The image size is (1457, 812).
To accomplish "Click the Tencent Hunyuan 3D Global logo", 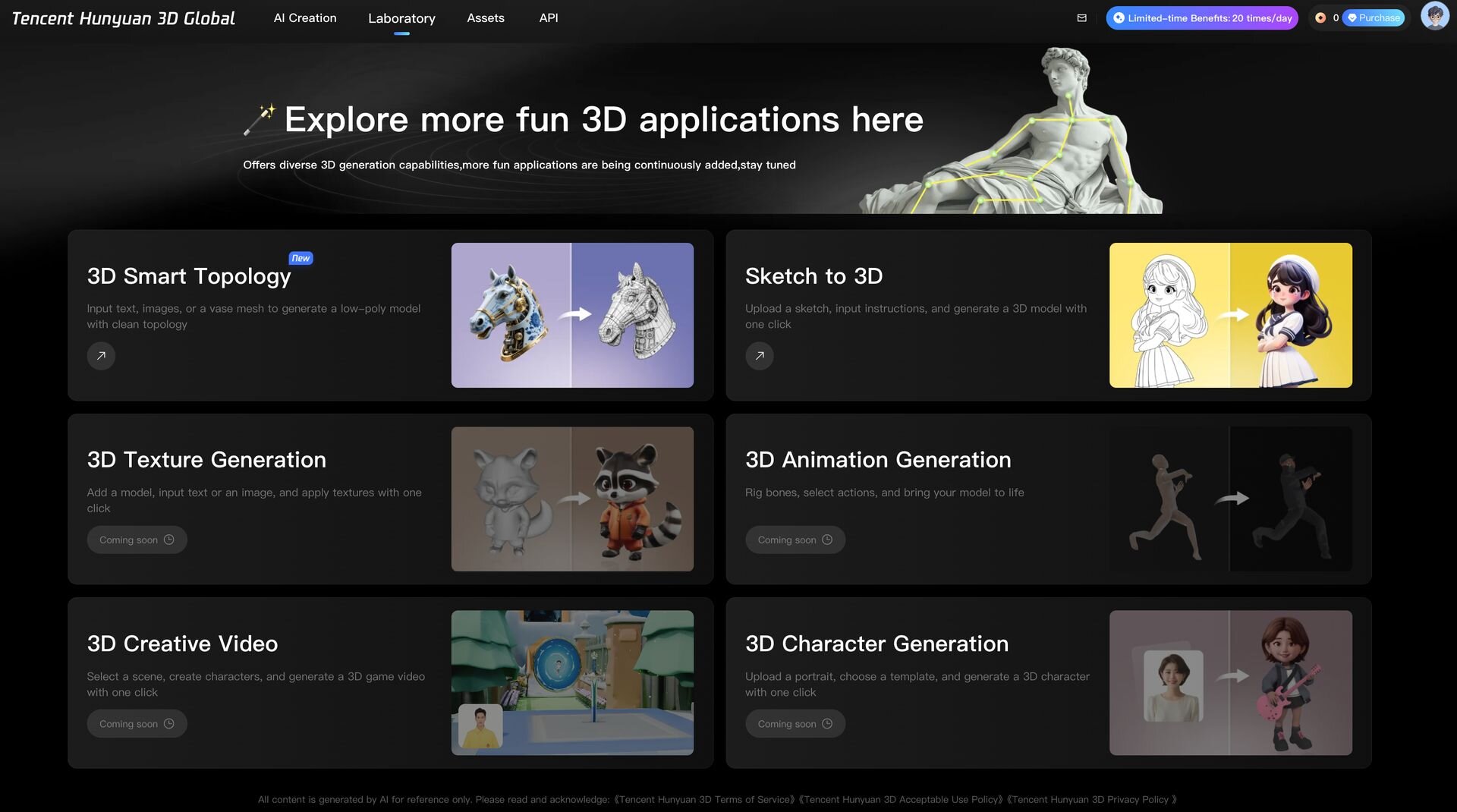I will pyautogui.click(x=124, y=18).
